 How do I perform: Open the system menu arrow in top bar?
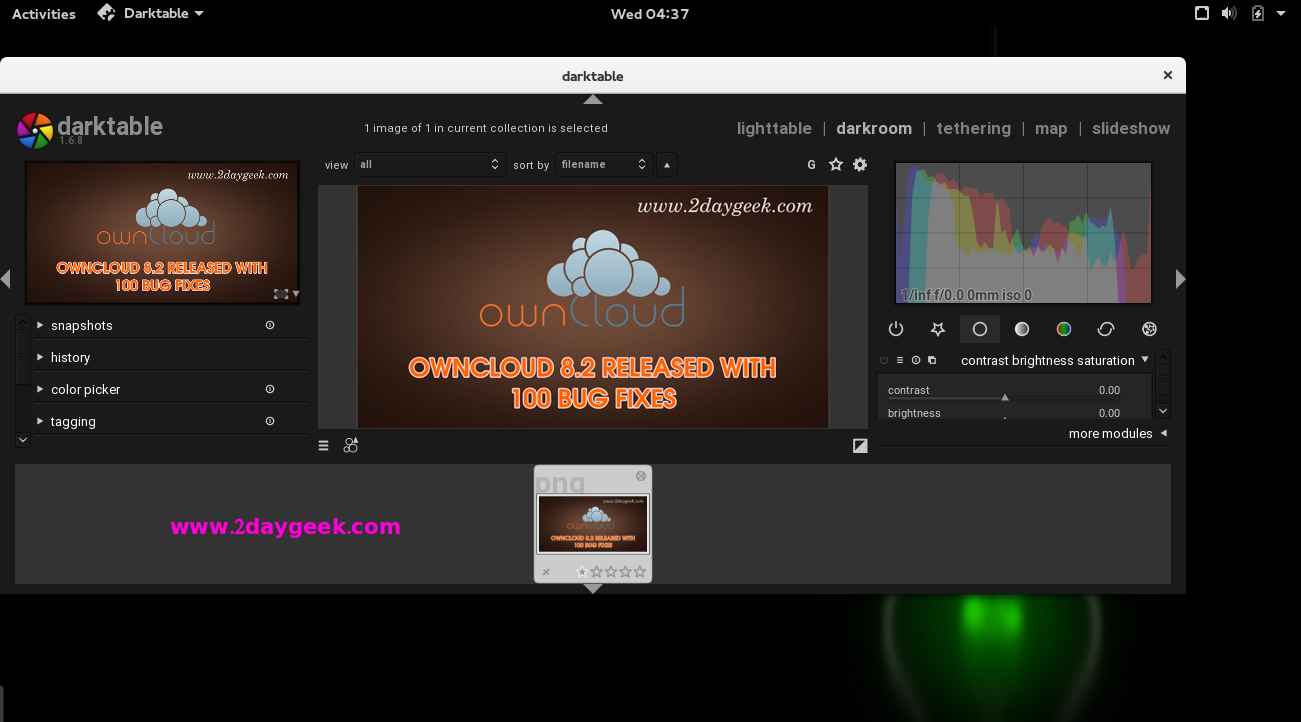click(1281, 14)
